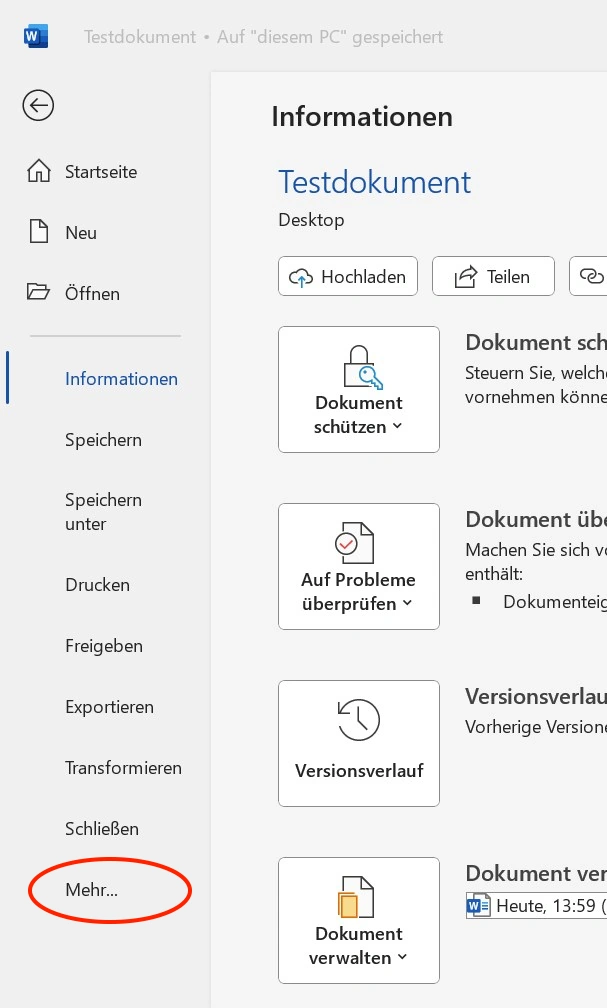
Task: Click the back arrow icon
Action: point(38,105)
